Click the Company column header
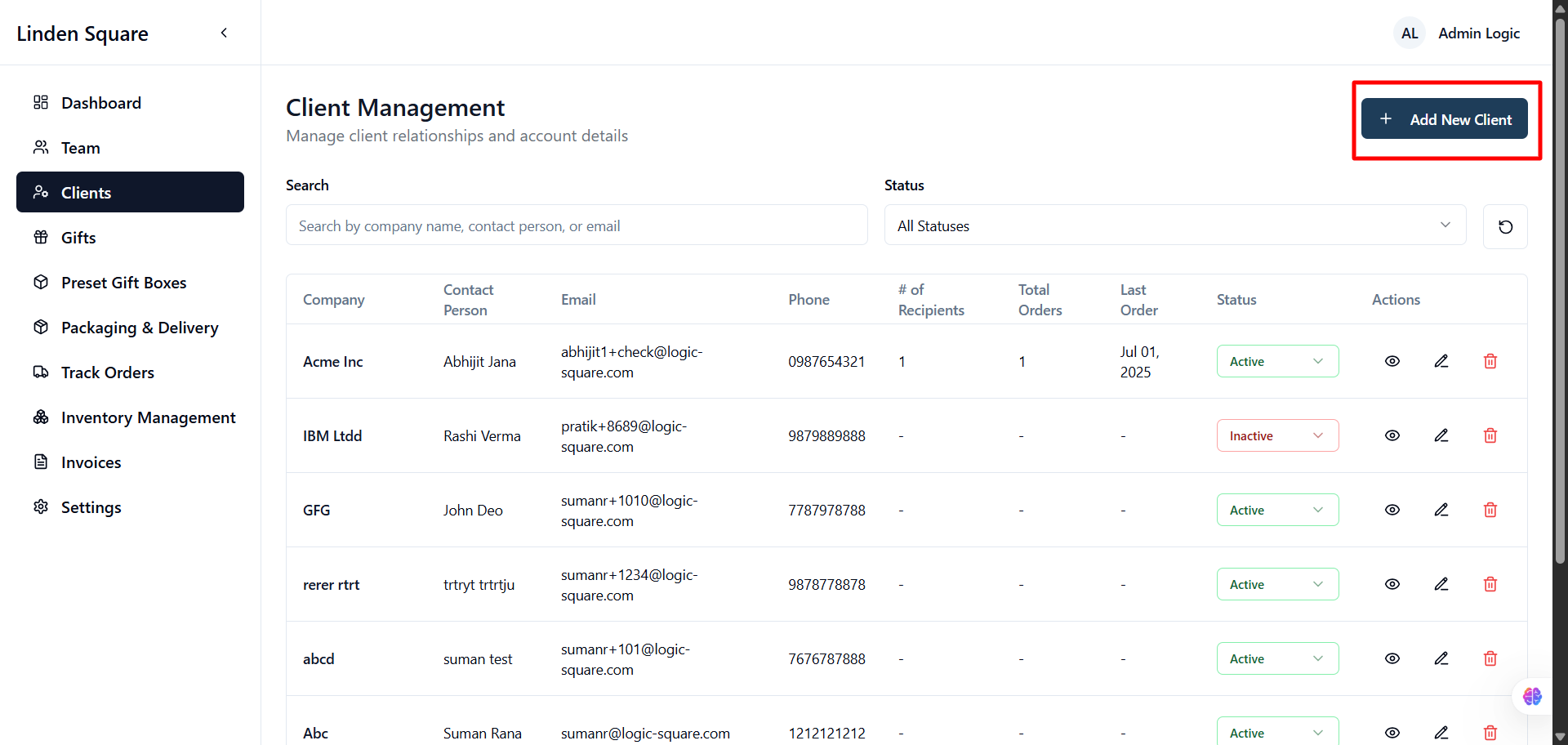 point(334,300)
